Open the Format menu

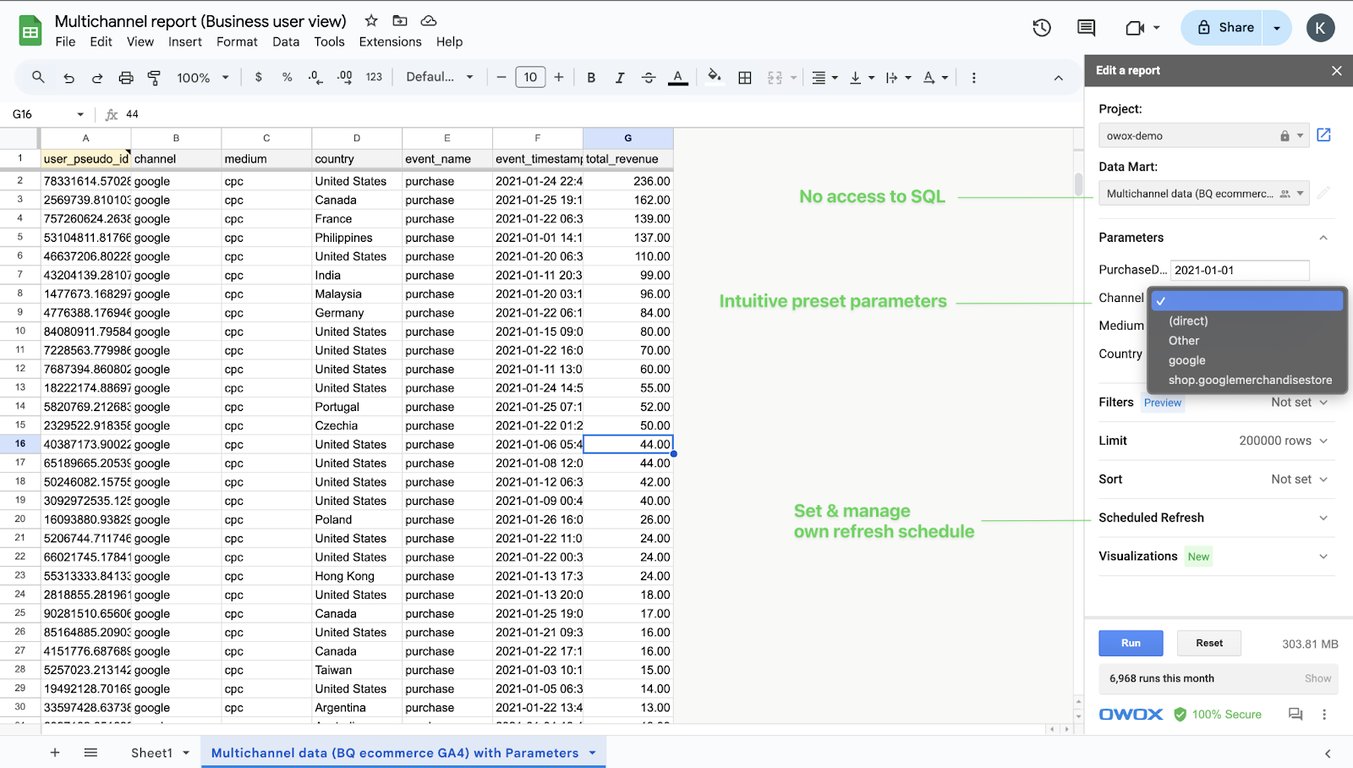[x=237, y=42]
